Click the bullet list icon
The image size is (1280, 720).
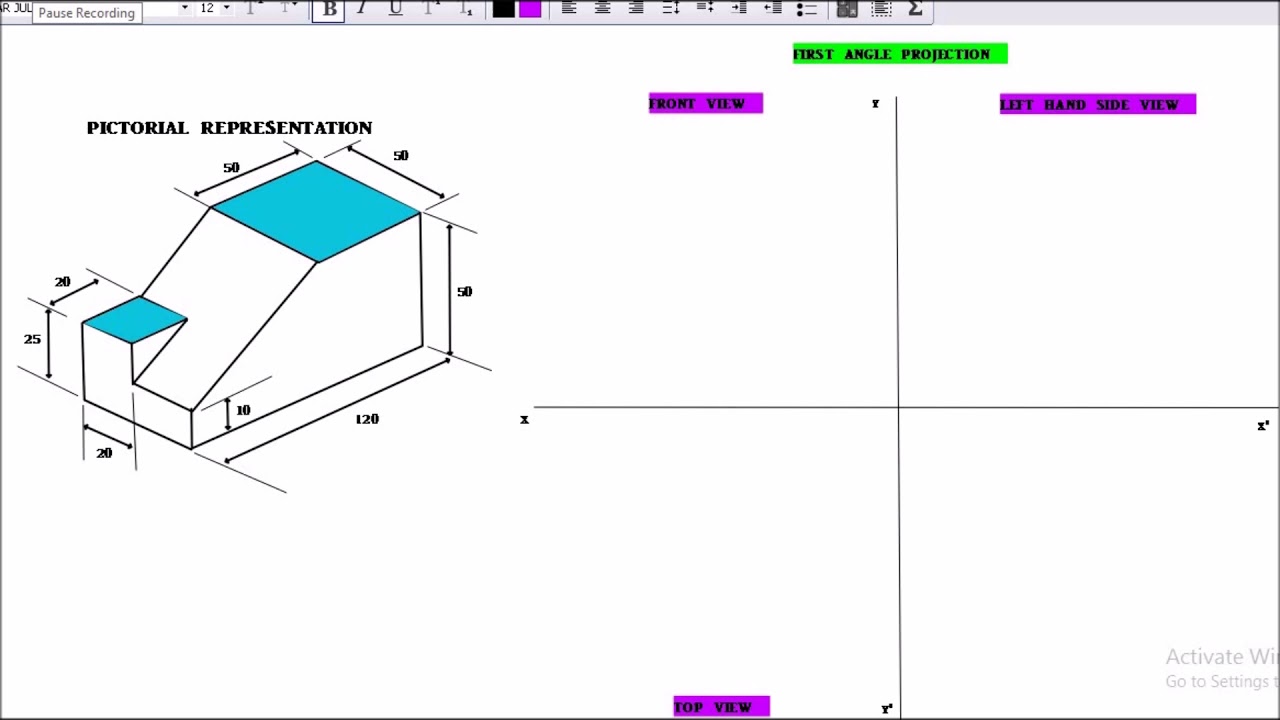[x=806, y=9]
